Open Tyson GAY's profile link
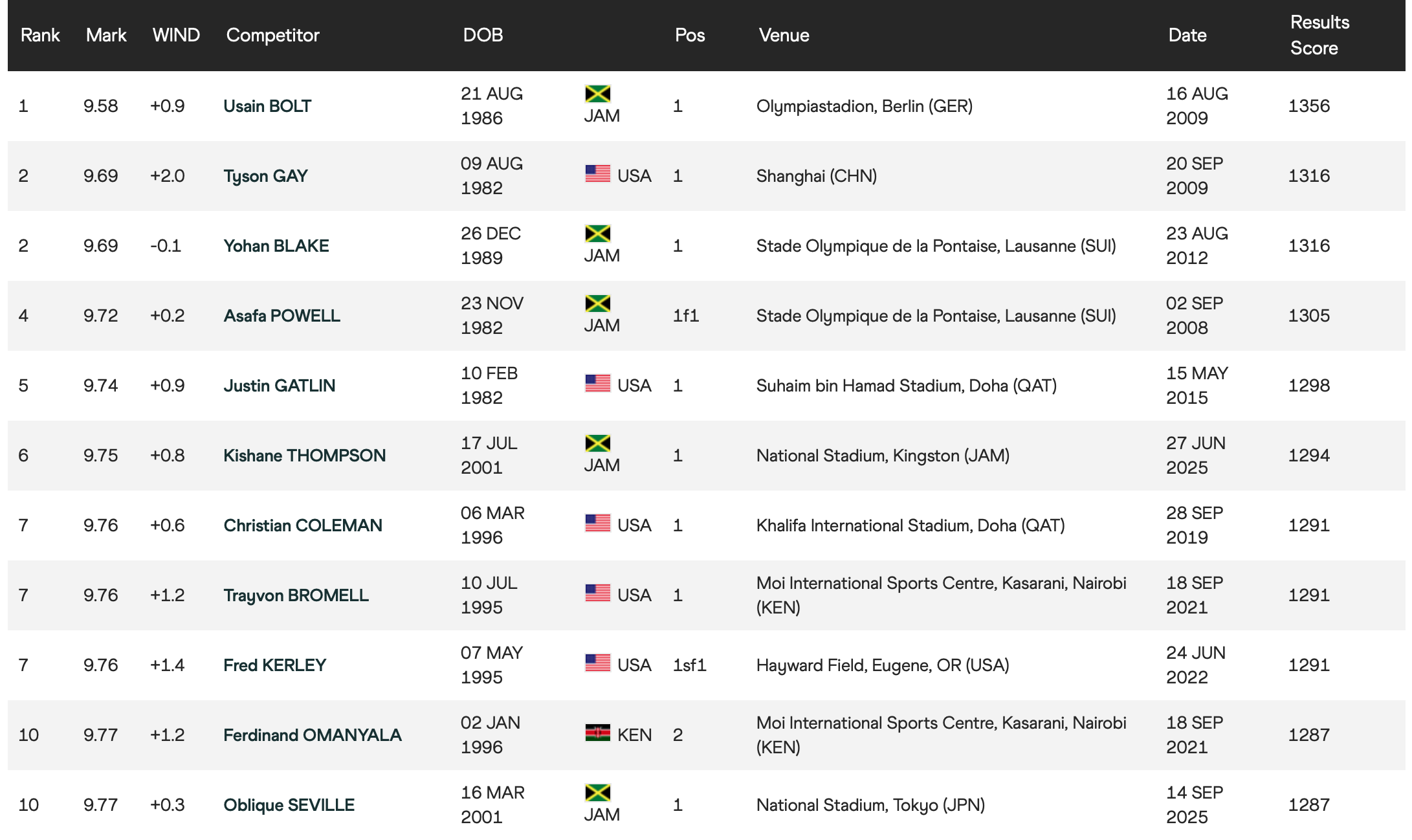 (x=265, y=176)
